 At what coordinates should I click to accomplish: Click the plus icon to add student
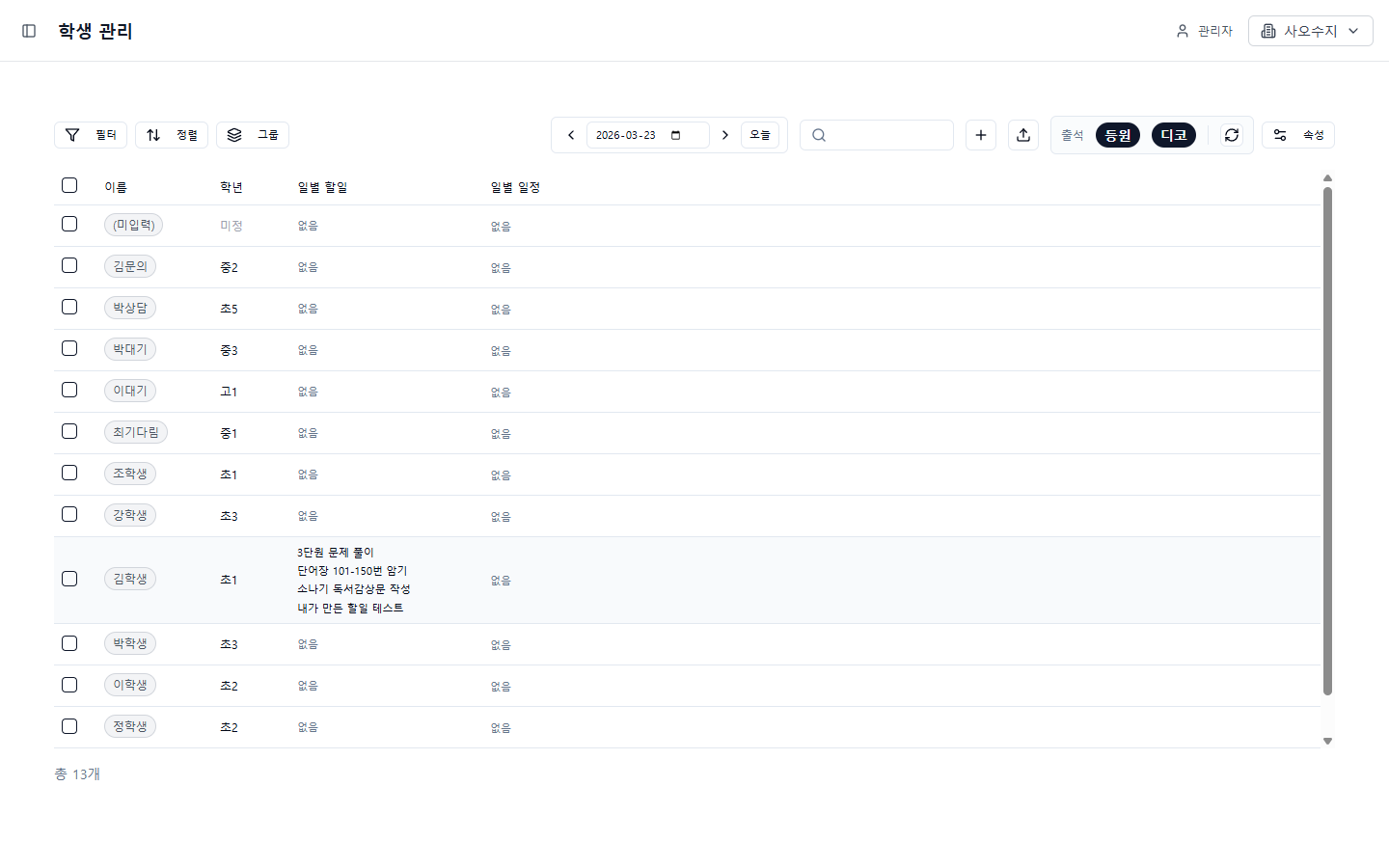981,135
